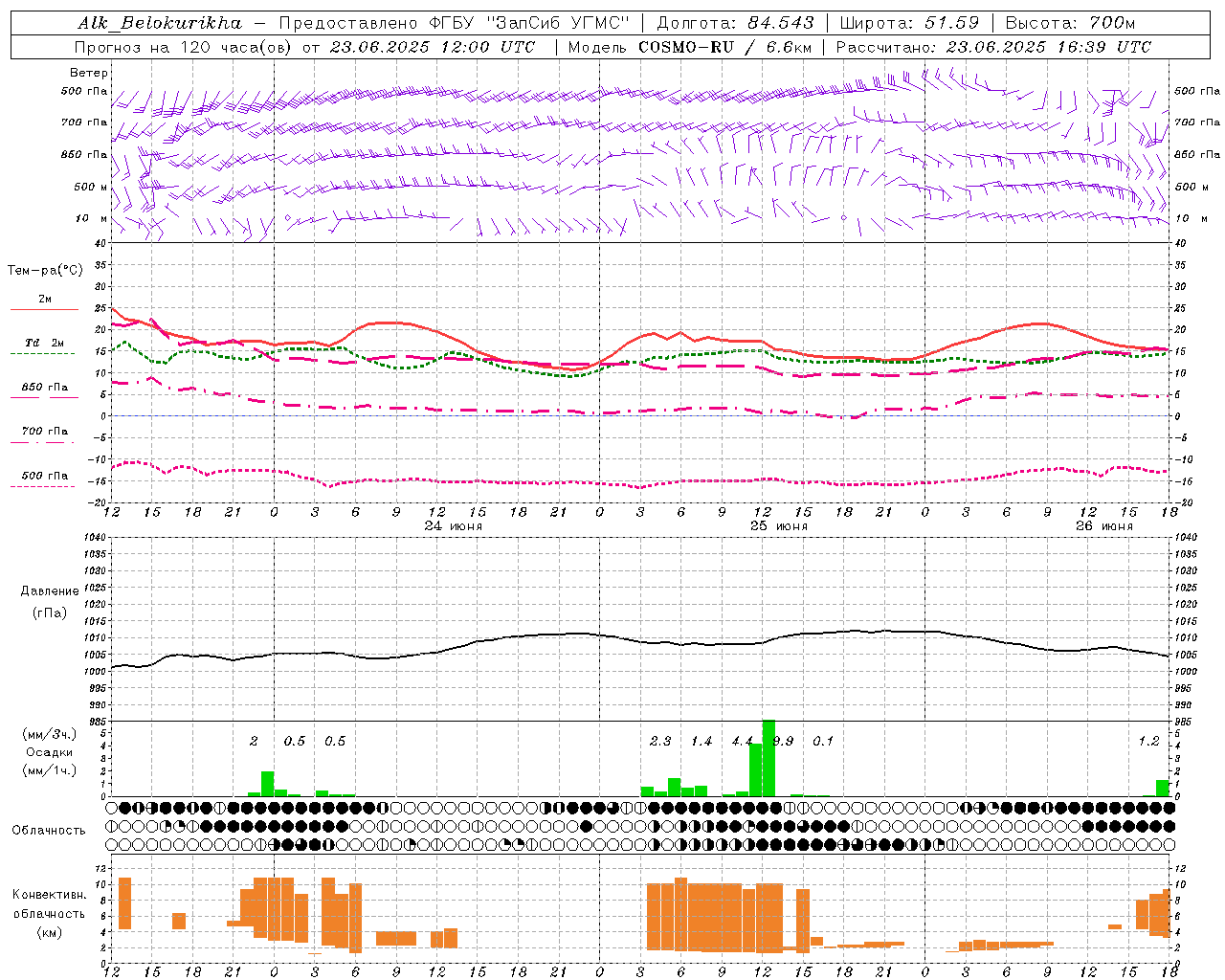Click the 'Модель COSMO-RU / 6.6км' text
Image resolution: width=1225 pixels, height=980 pixels.
click(x=689, y=47)
